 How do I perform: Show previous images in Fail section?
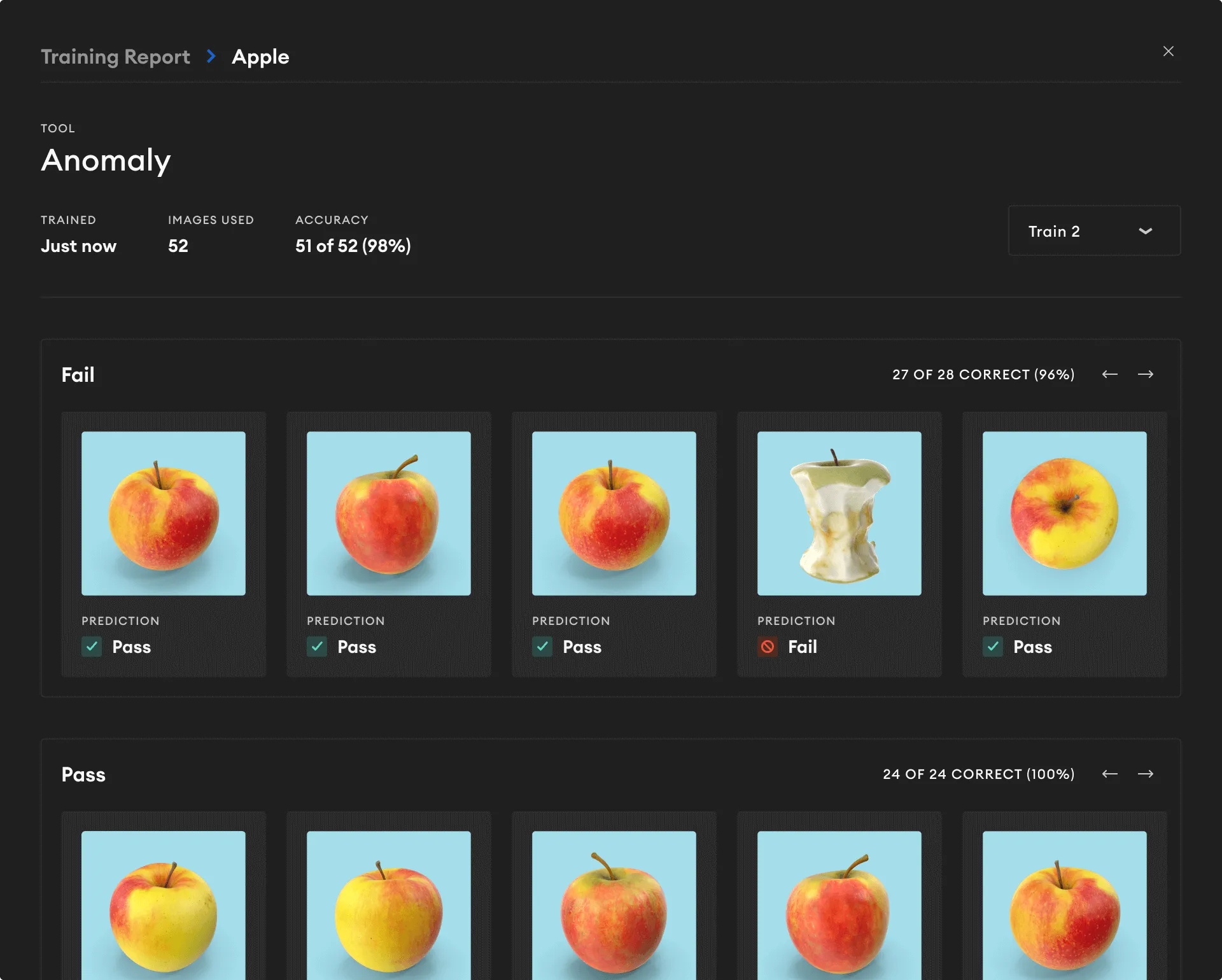(1109, 374)
